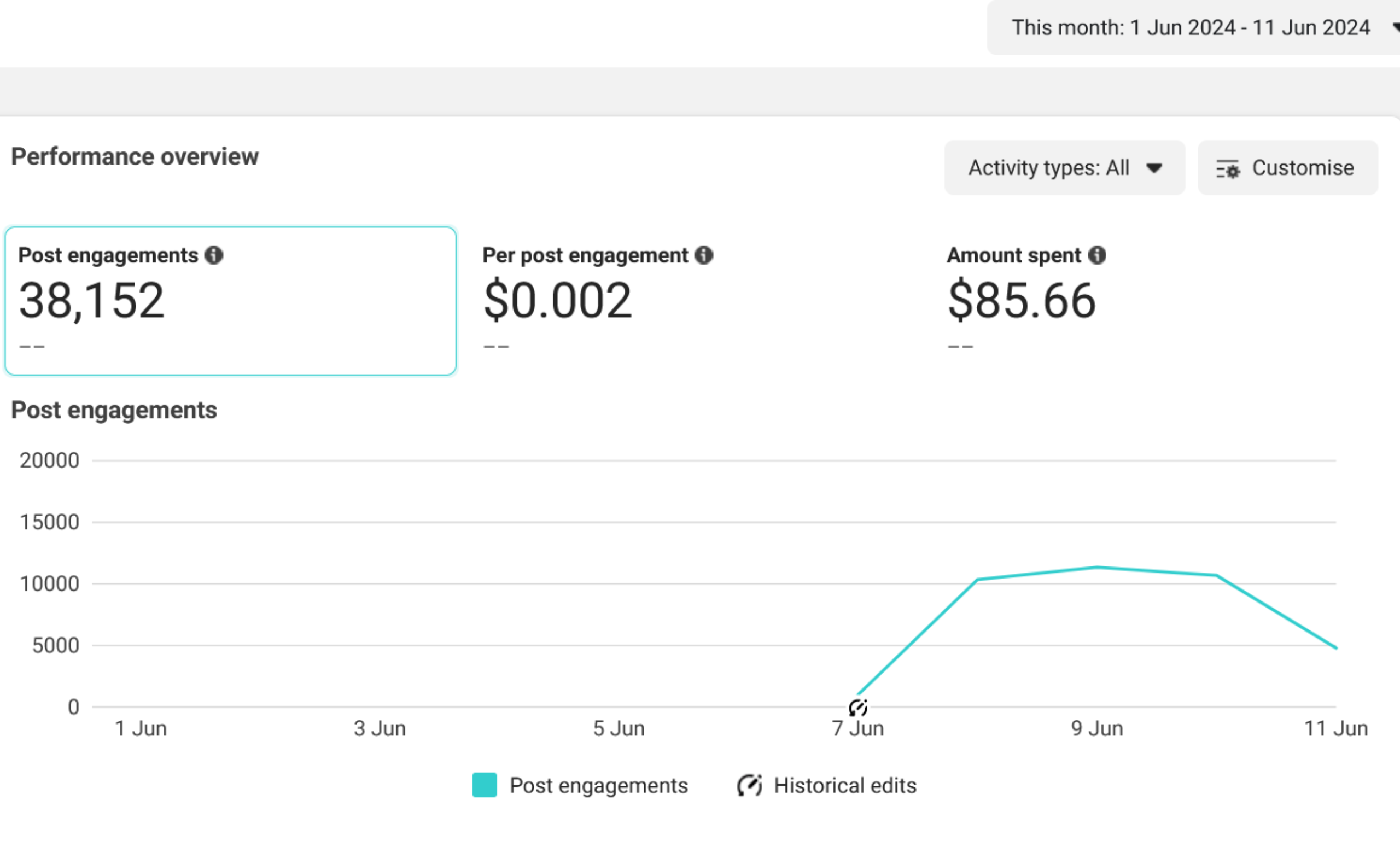Click the 20000 y-axis label

click(49, 461)
